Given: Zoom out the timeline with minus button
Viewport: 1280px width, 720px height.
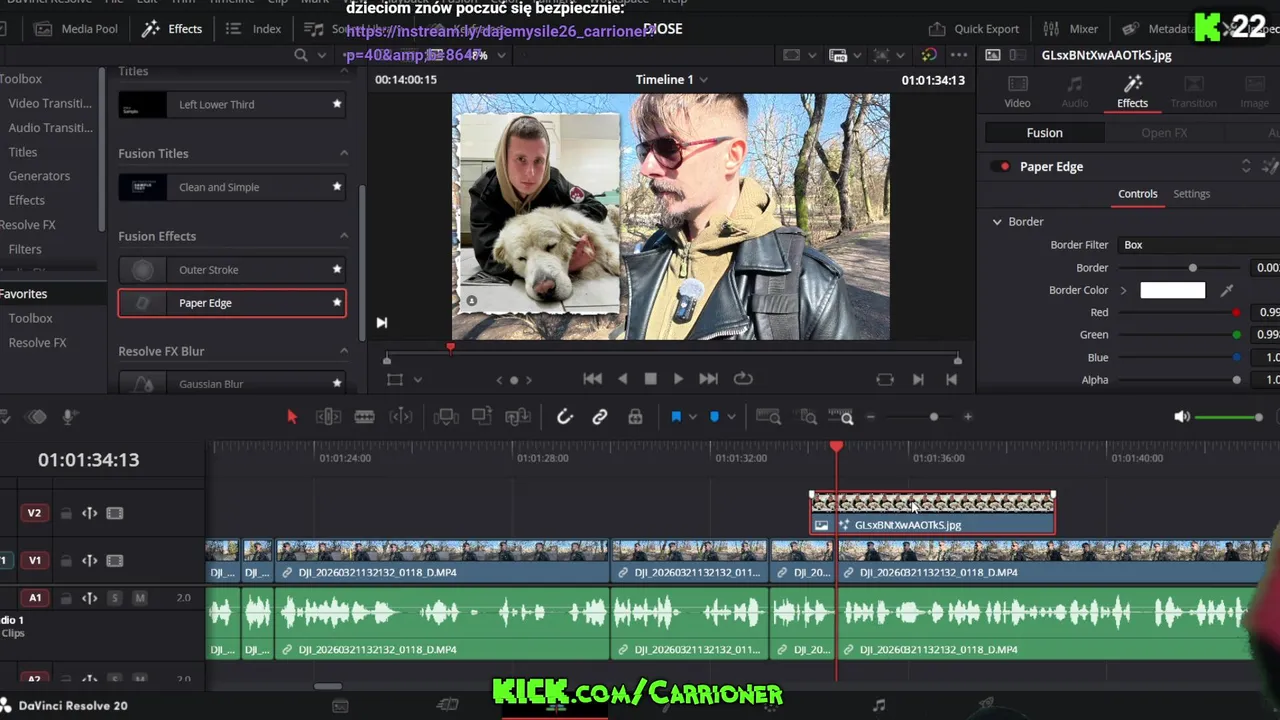Looking at the screenshot, I should pyautogui.click(x=871, y=417).
